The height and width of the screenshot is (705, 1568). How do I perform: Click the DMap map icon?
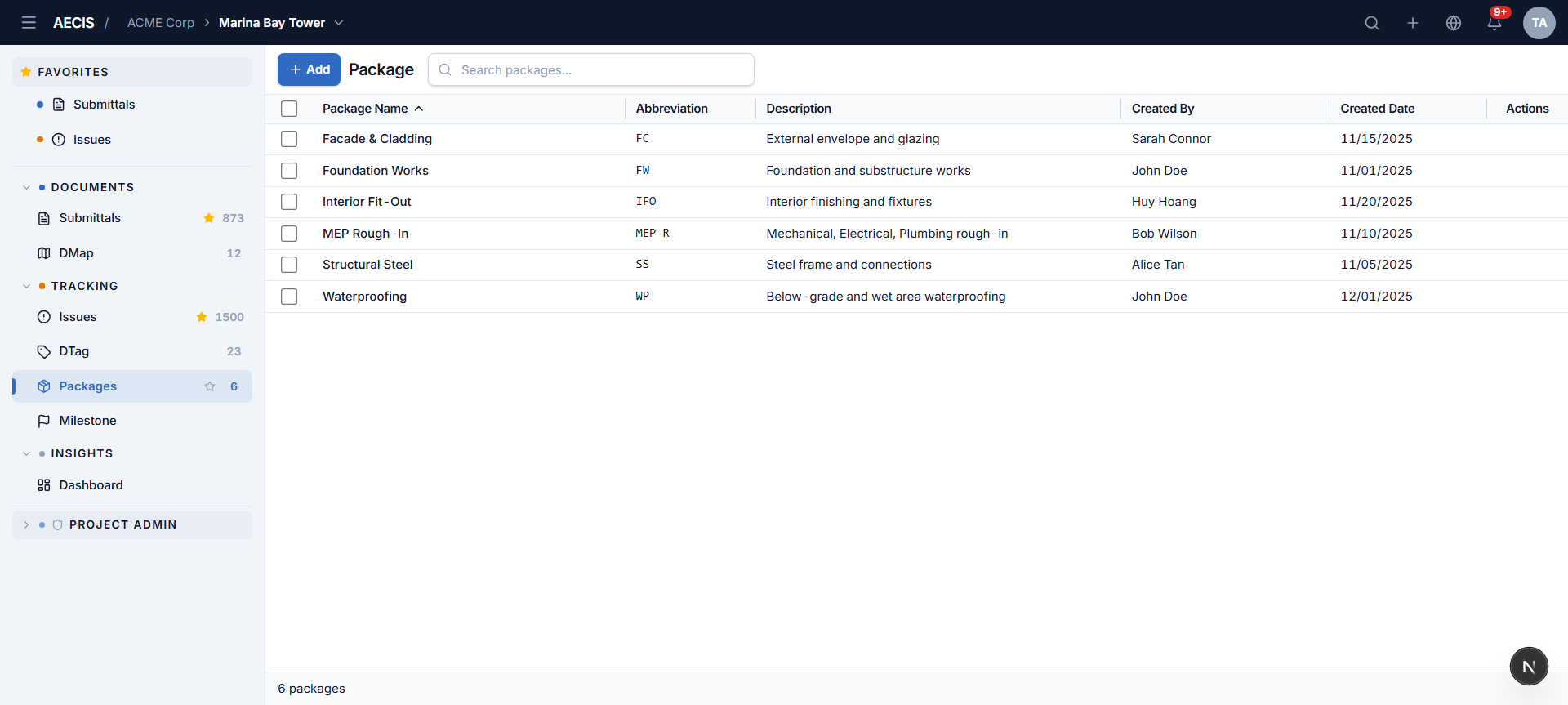[44, 253]
